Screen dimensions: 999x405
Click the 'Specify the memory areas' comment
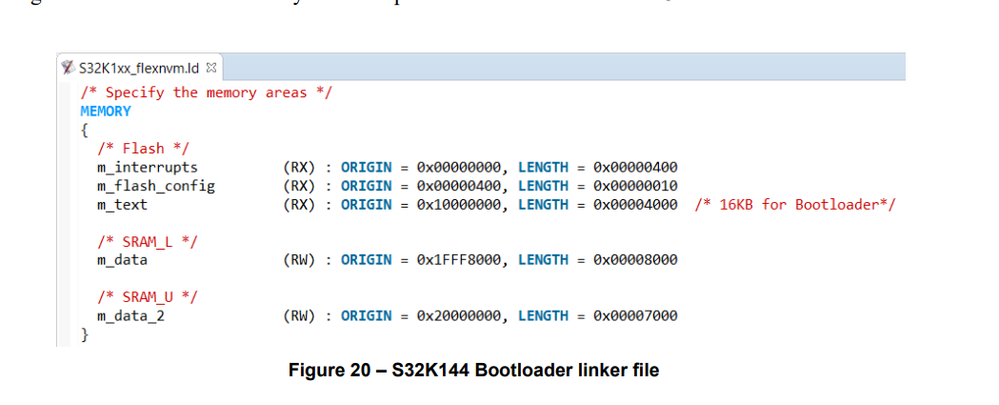coord(206,92)
